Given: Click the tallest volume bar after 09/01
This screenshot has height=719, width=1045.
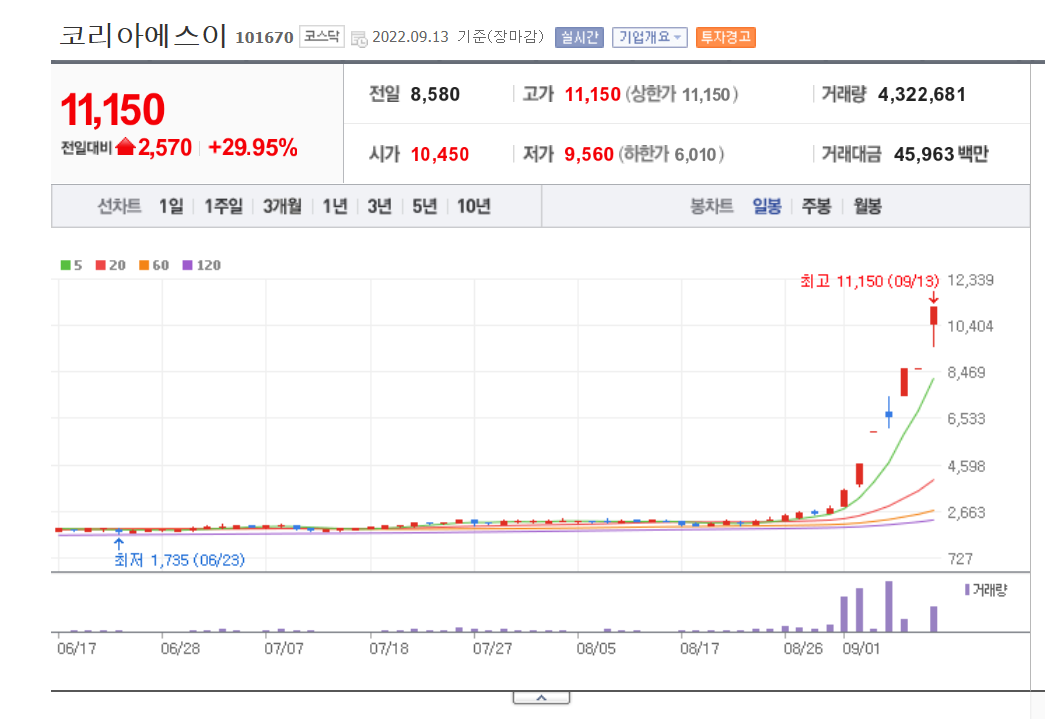Looking at the screenshot, I should pos(888,606).
